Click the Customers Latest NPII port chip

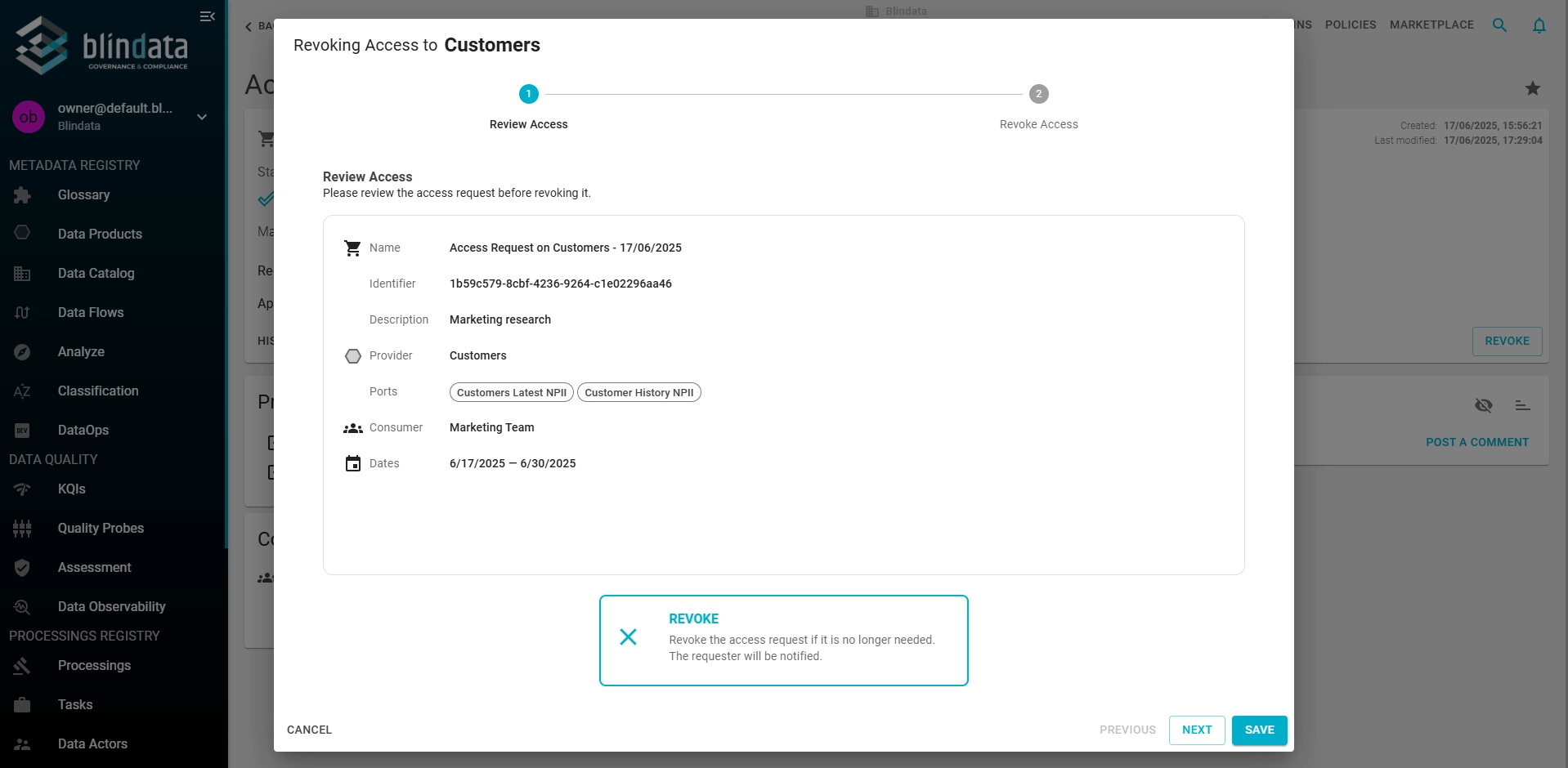click(512, 392)
